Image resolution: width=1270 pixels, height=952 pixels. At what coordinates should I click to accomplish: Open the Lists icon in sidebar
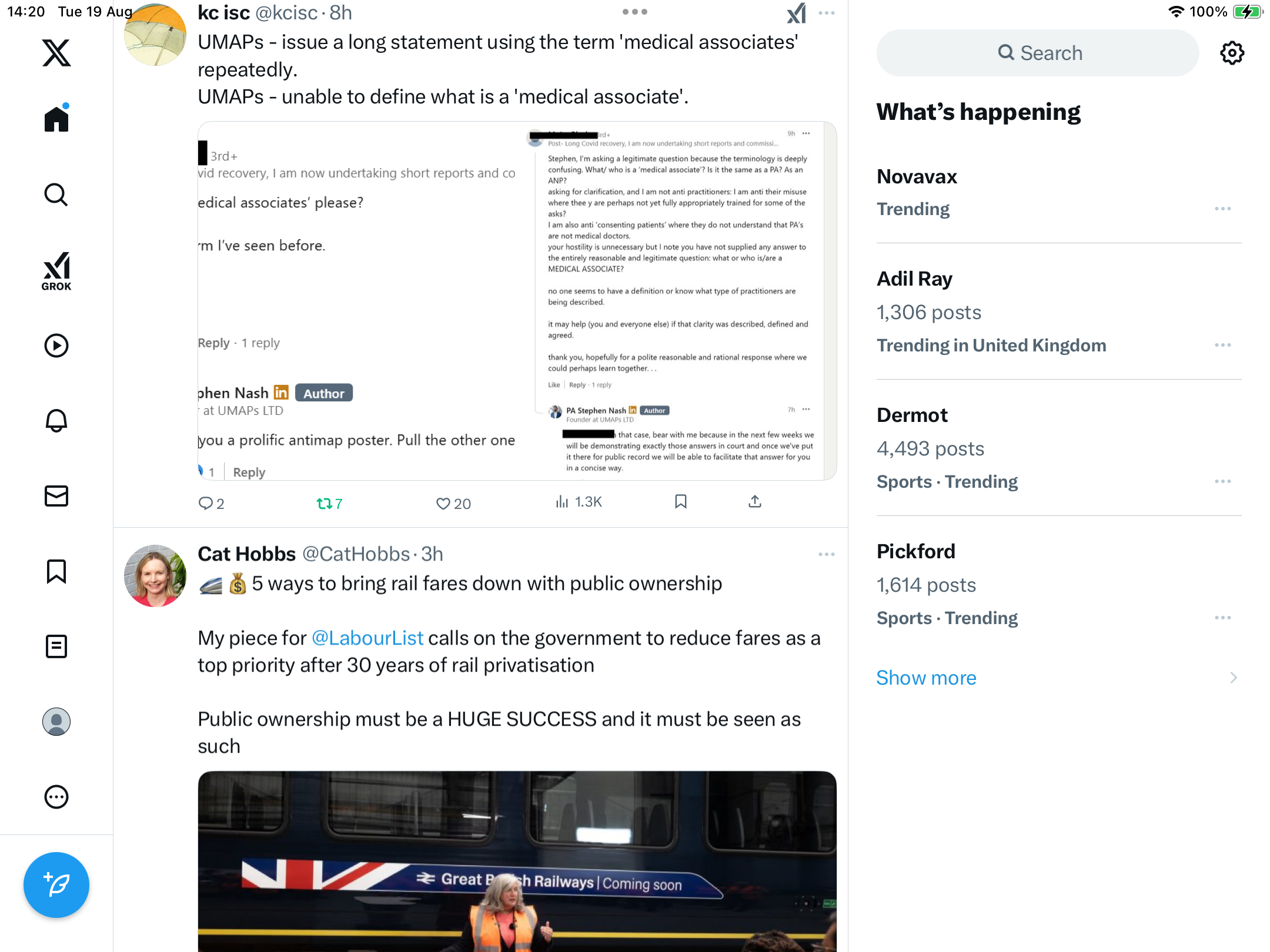[56, 646]
